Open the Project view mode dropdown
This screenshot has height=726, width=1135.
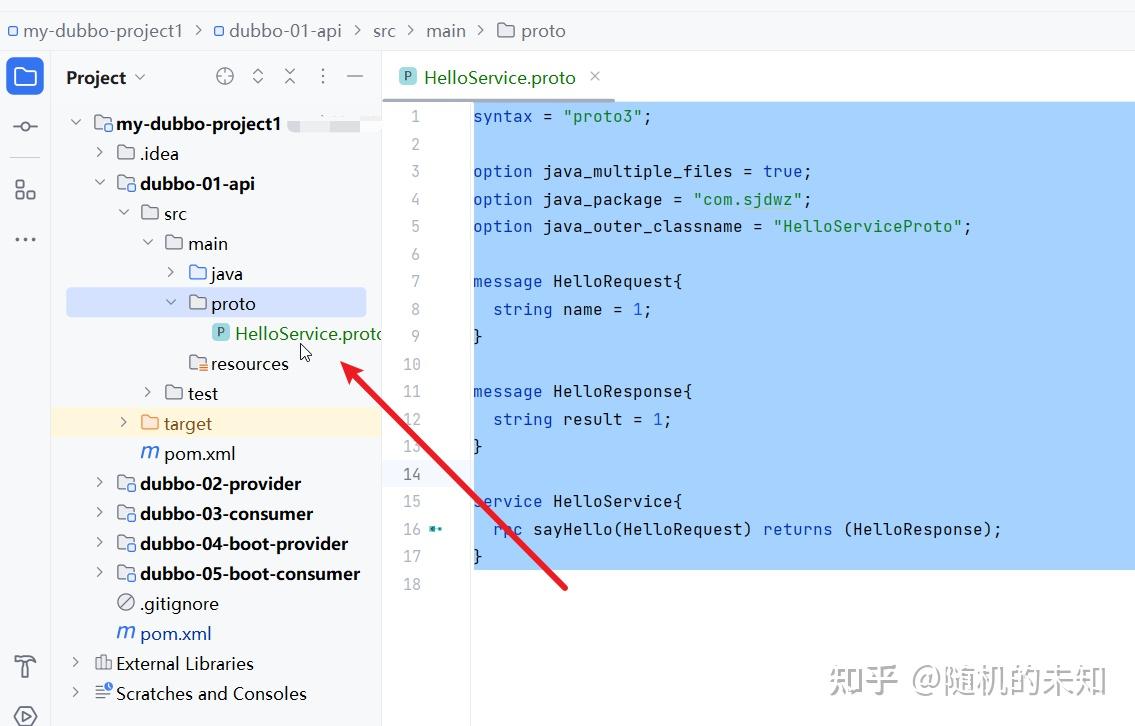(x=138, y=77)
